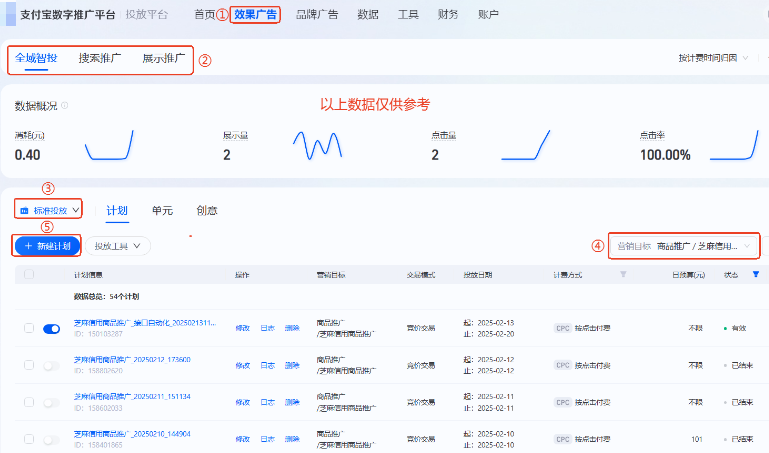Click 修改 for plan ID 150103287
Screen dimensions: 769x453
(243, 328)
